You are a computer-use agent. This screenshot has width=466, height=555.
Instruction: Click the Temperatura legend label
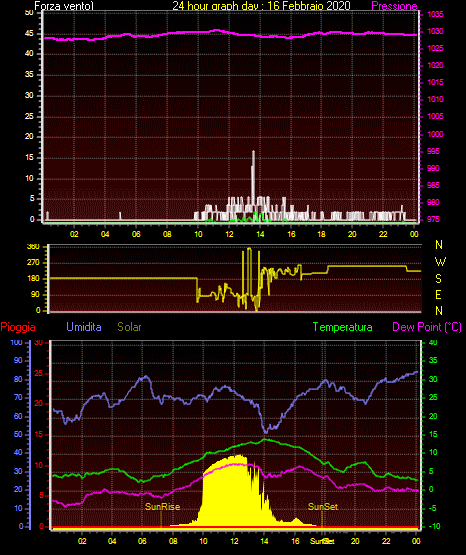click(x=343, y=327)
